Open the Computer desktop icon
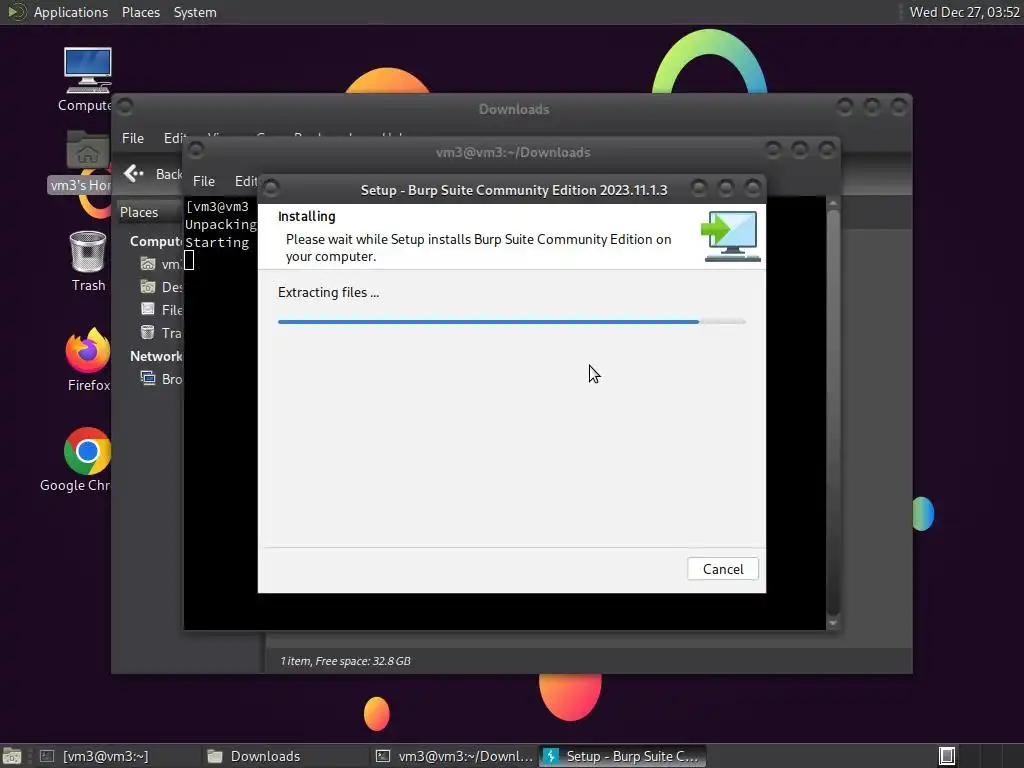 tap(88, 80)
